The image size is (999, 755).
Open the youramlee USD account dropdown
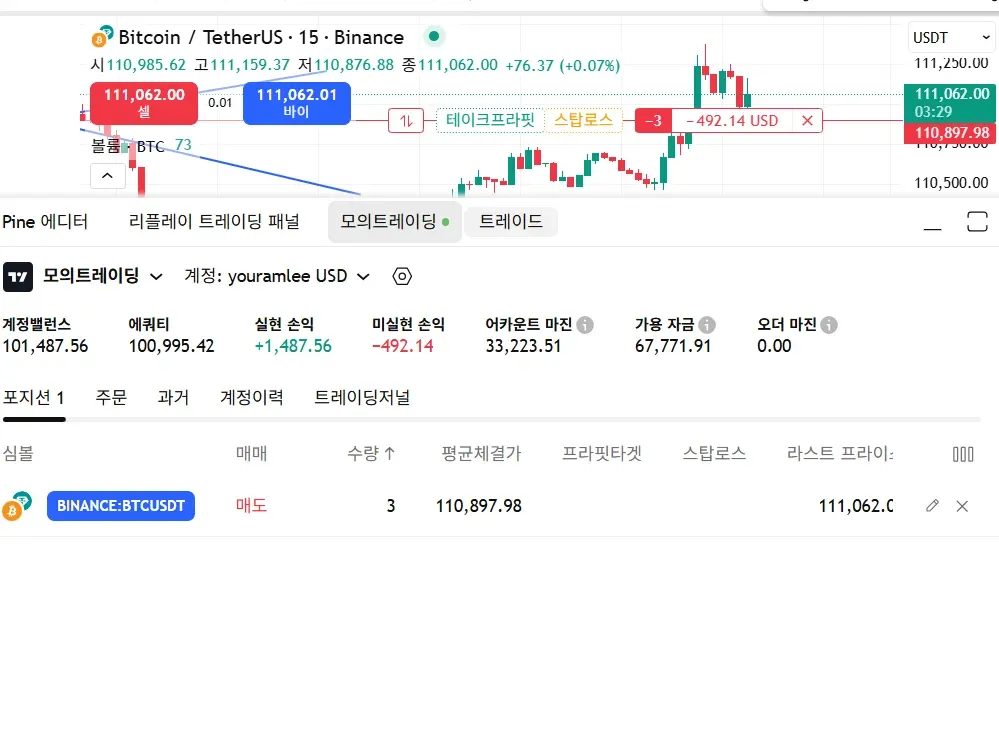(277, 276)
